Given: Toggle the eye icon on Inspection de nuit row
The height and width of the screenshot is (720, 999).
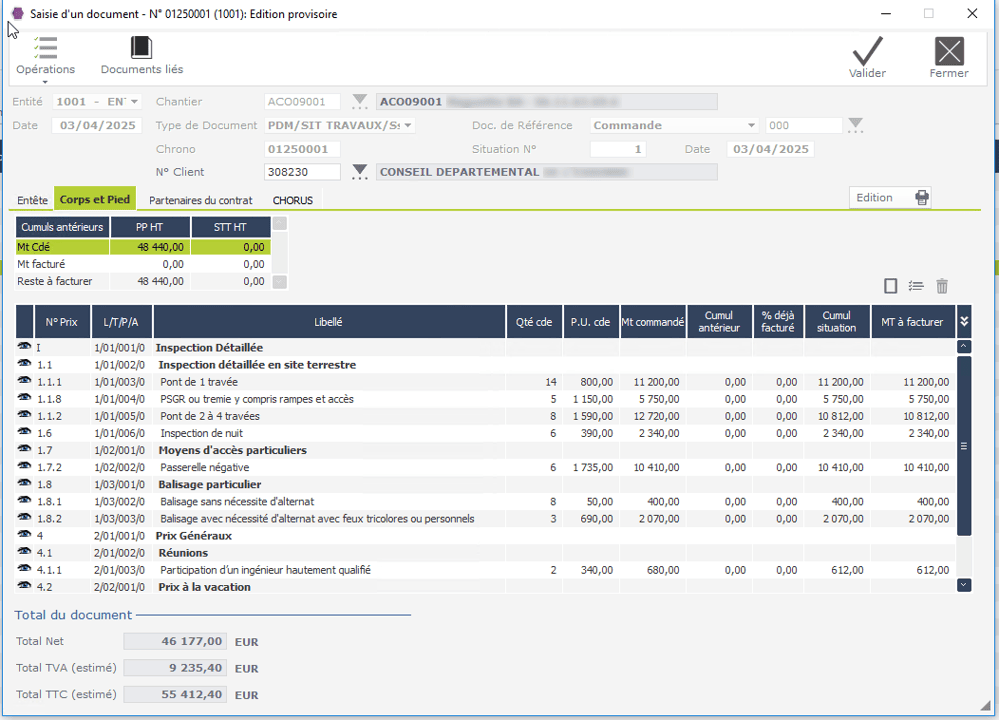Looking at the screenshot, I should point(24,433).
